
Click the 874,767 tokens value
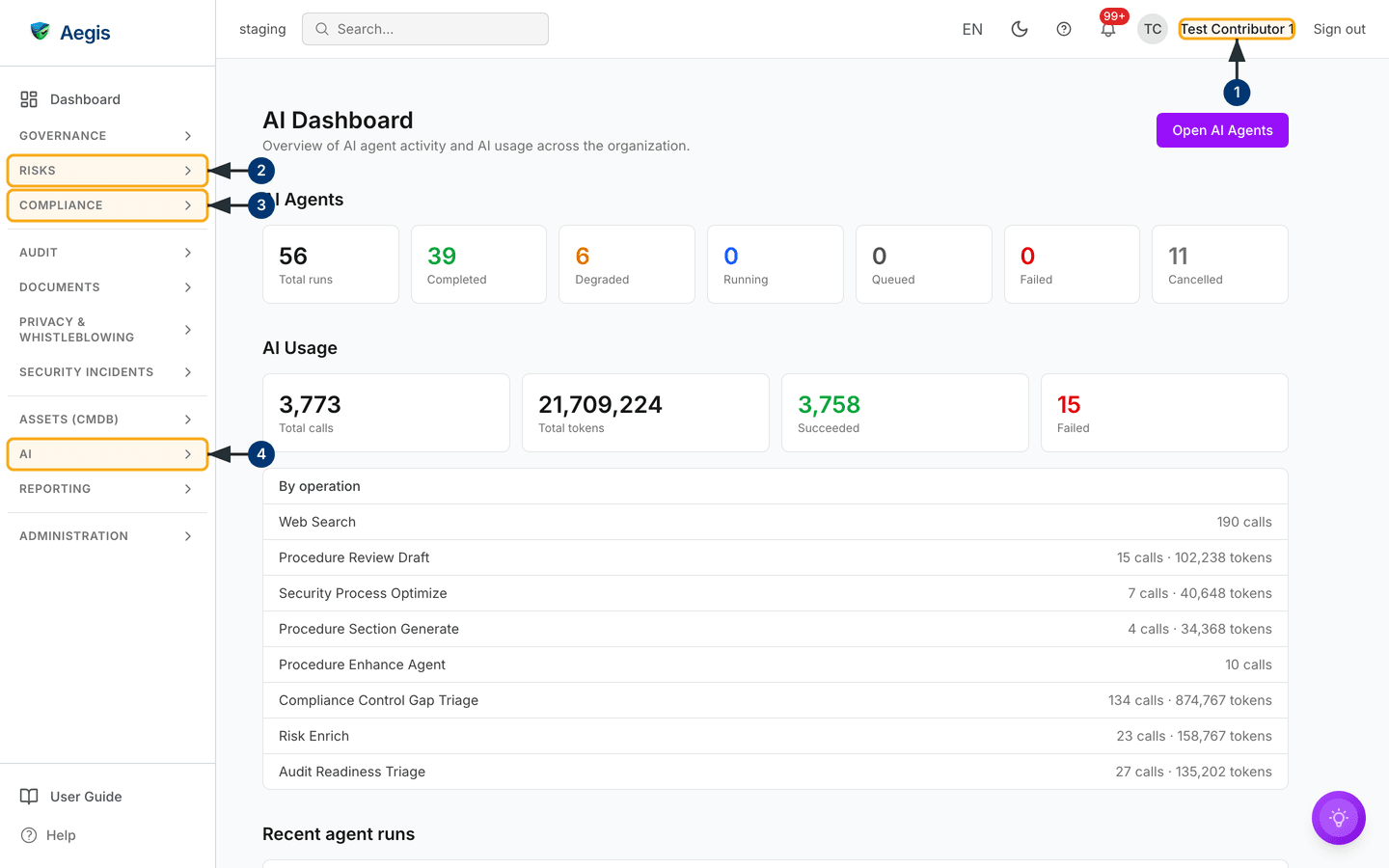[1224, 700]
